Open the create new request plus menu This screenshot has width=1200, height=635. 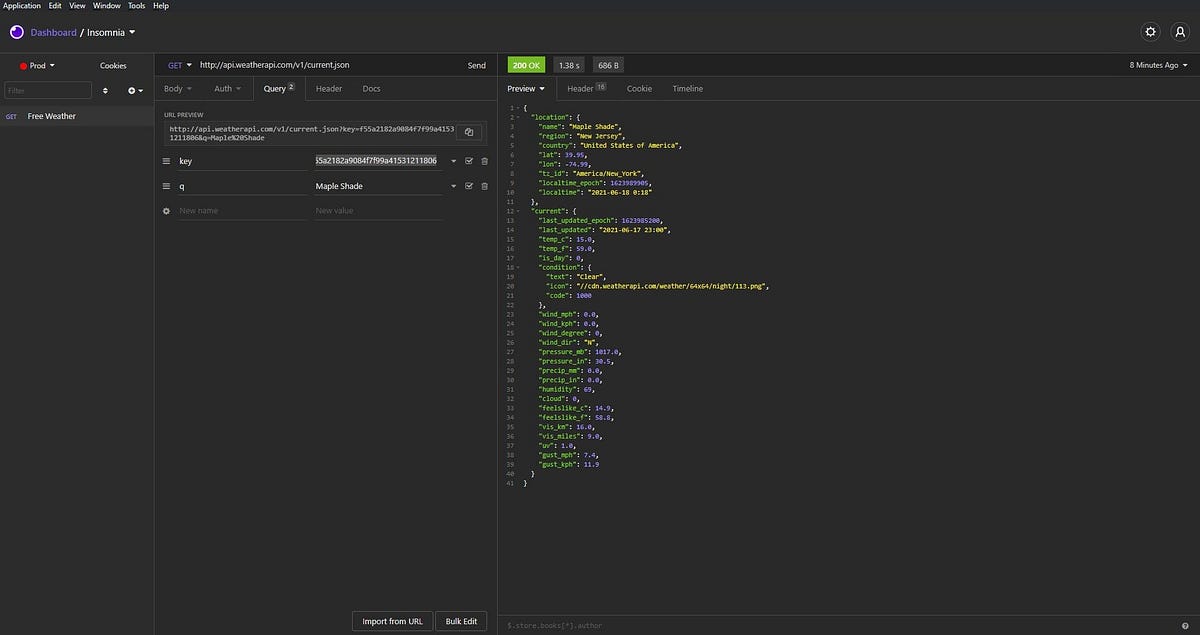(135, 90)
